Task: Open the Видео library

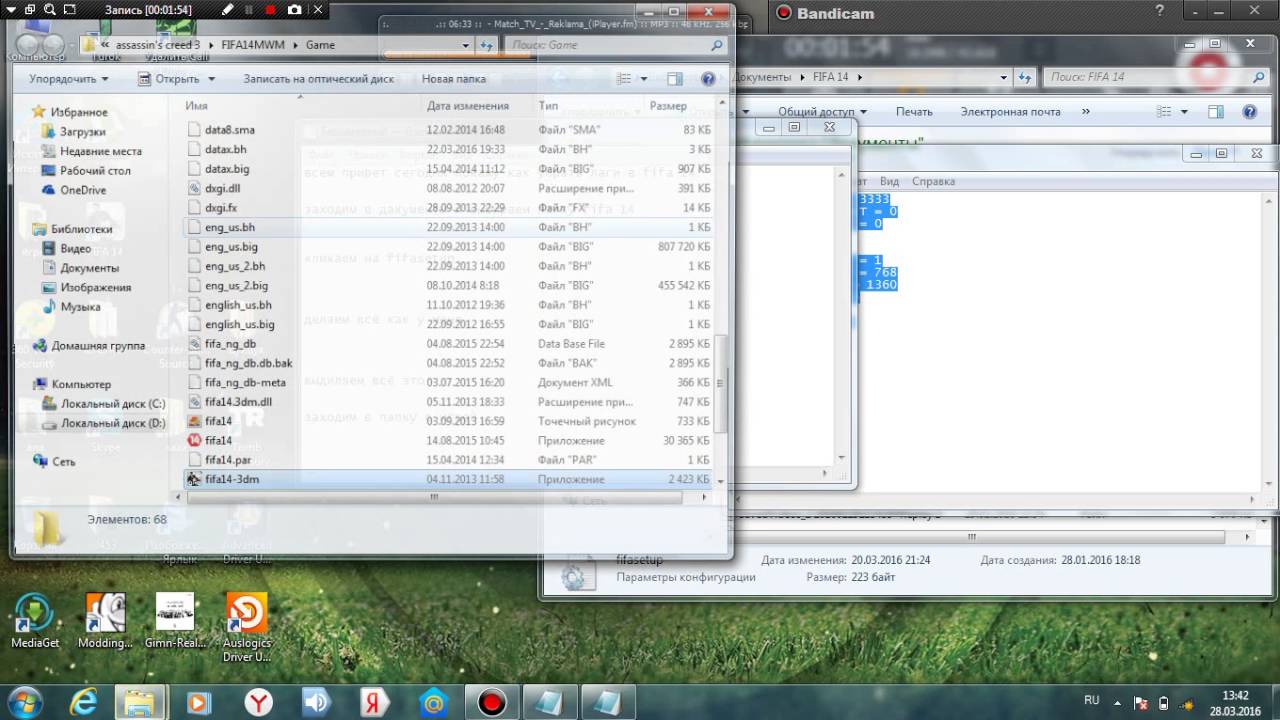Action: pyautogui.click(x=75, y=248)
